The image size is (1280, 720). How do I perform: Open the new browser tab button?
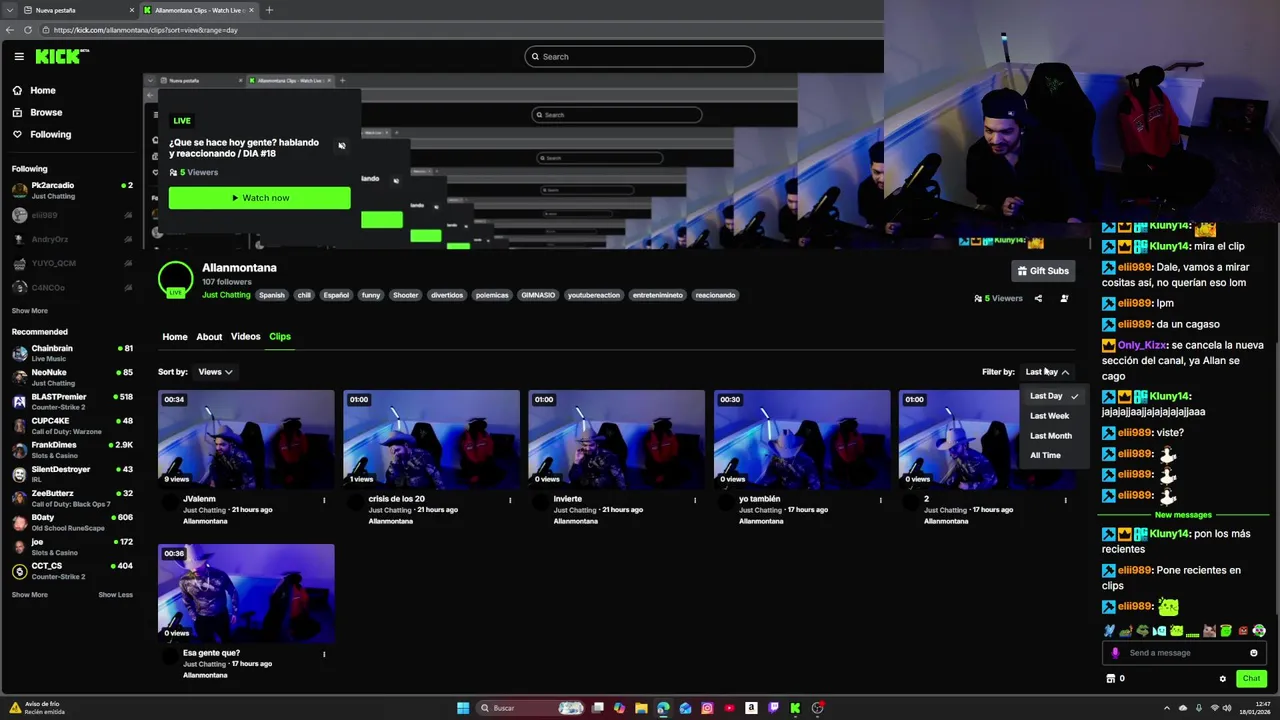click(x=269, y=10)
